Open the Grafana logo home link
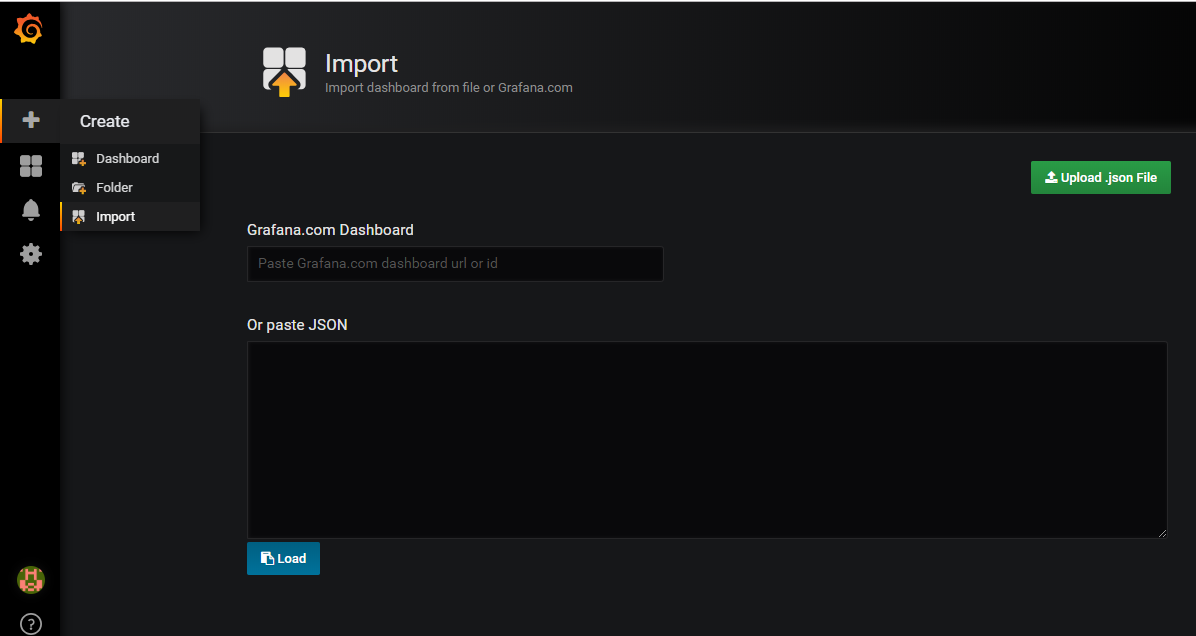Viewport: 1196px width, 636px height. click(x=29, y=29)
